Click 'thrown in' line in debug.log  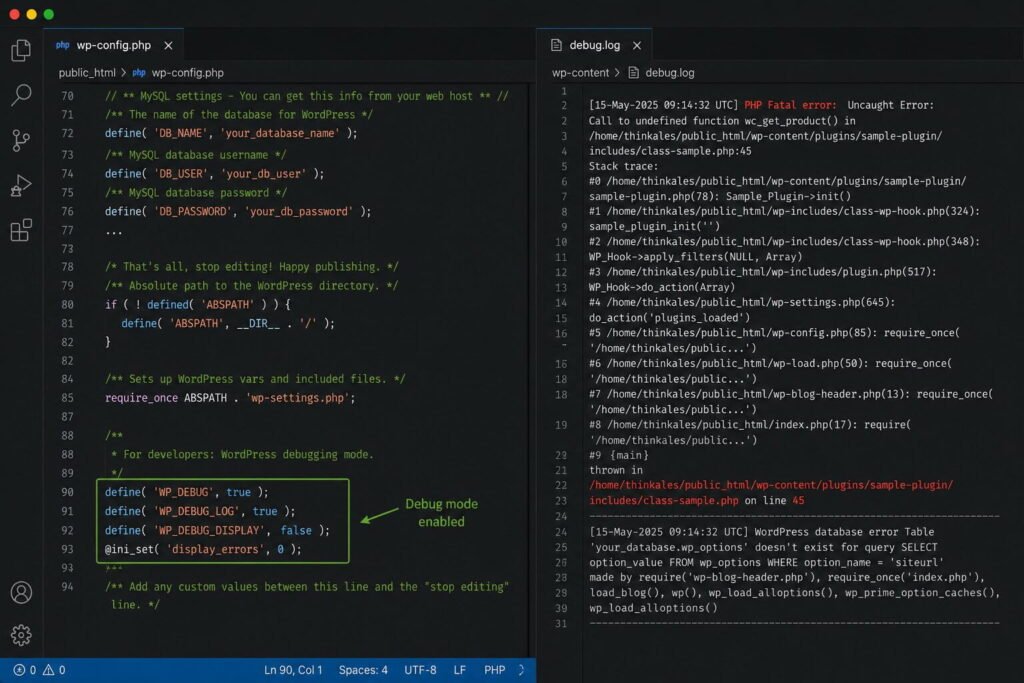(616, 470)
